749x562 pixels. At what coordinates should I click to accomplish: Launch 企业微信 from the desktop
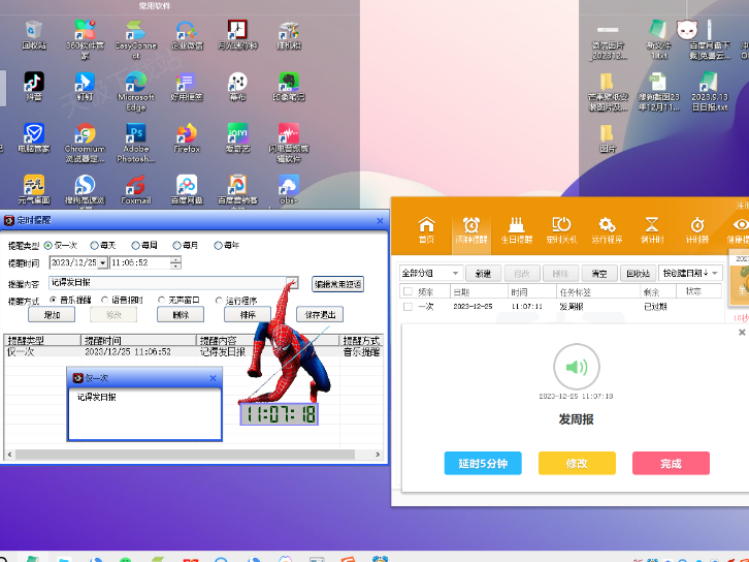(187, 35)
